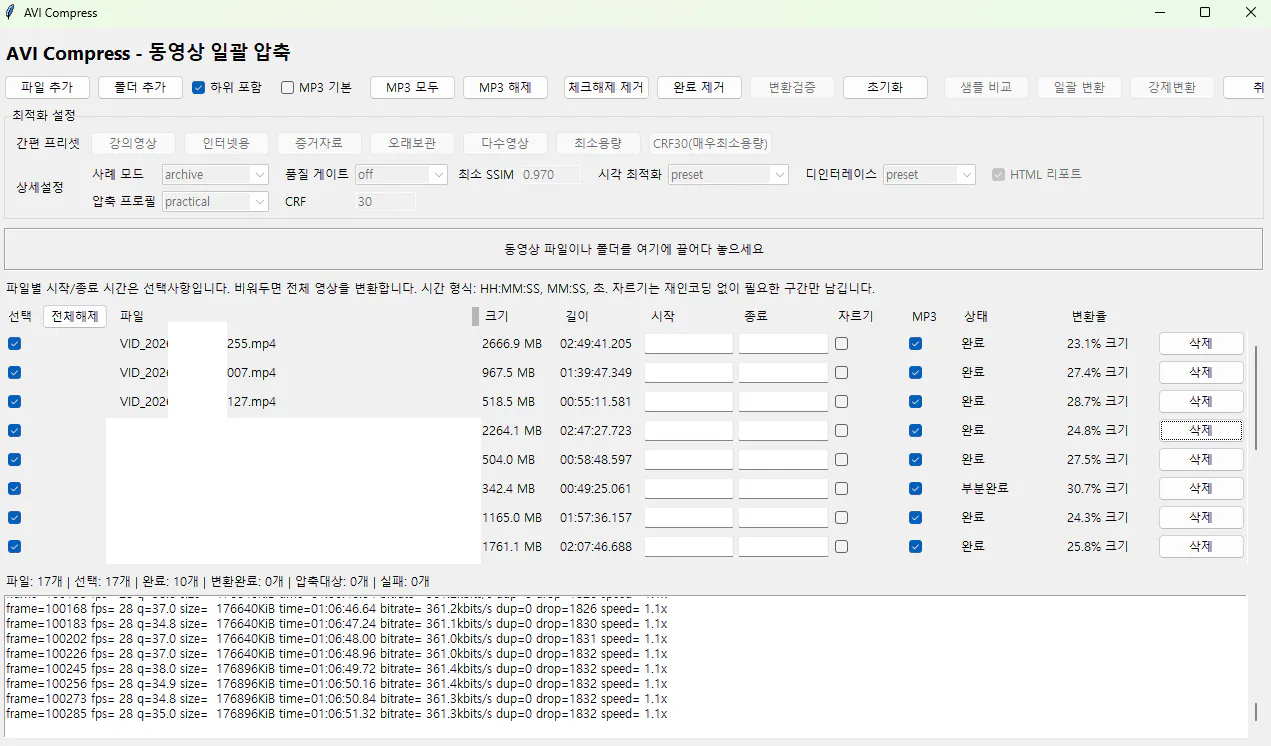Click the 초기화 reset button
The width and height of the screenshot is (1271, 746).
pos(885,88)
